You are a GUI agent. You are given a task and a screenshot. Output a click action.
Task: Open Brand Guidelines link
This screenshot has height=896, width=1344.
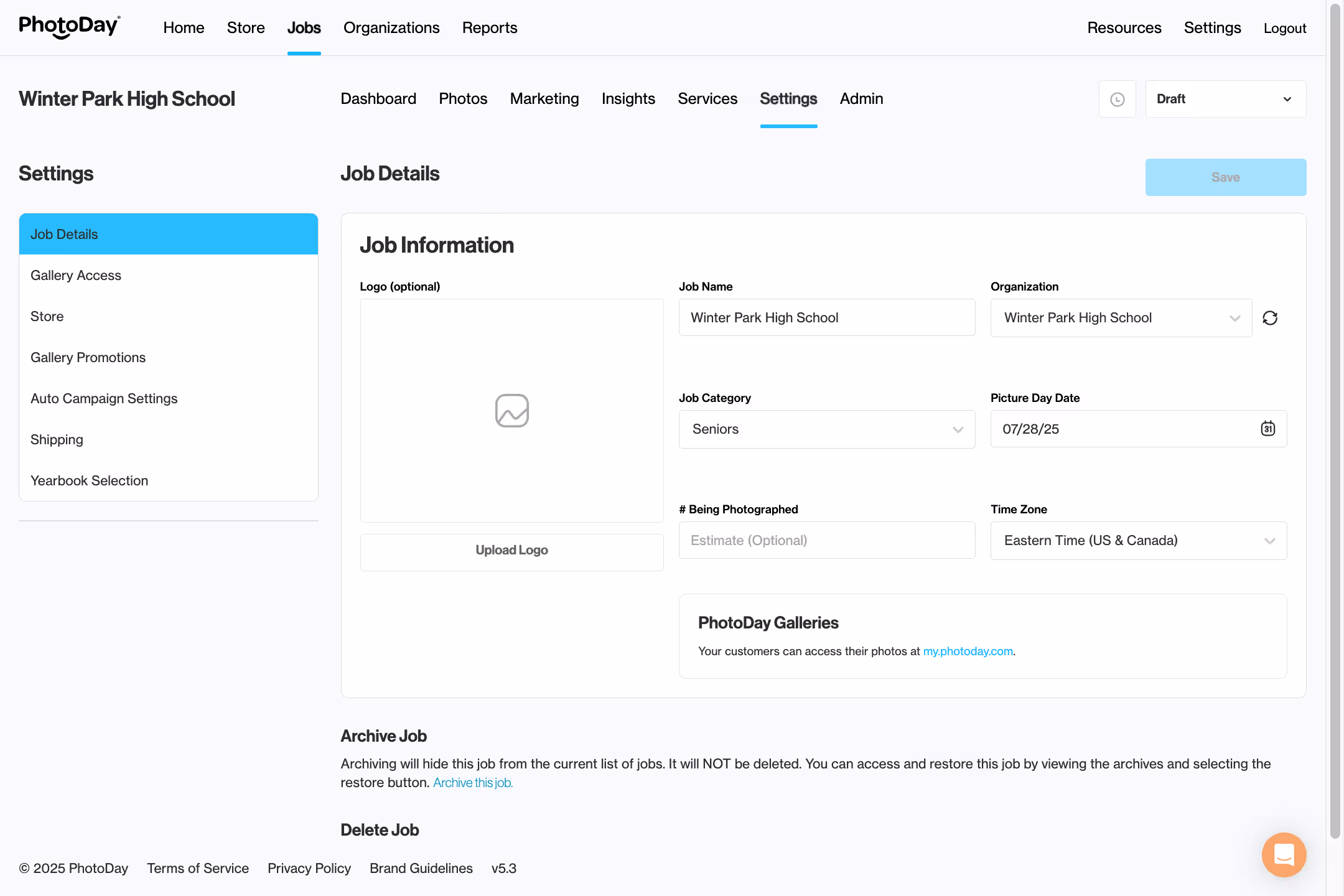(421, 868)
